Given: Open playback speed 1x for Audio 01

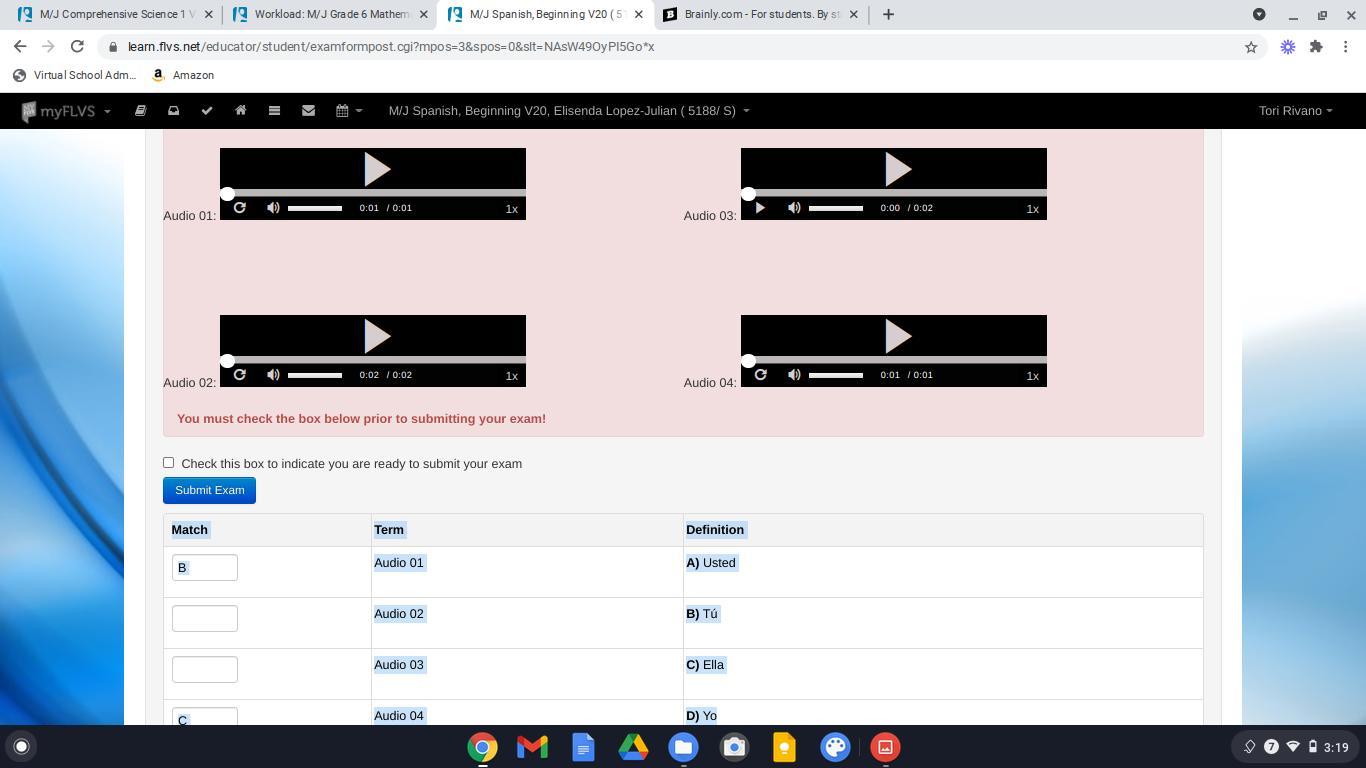Looking at the screenshot, I should 511,209.
